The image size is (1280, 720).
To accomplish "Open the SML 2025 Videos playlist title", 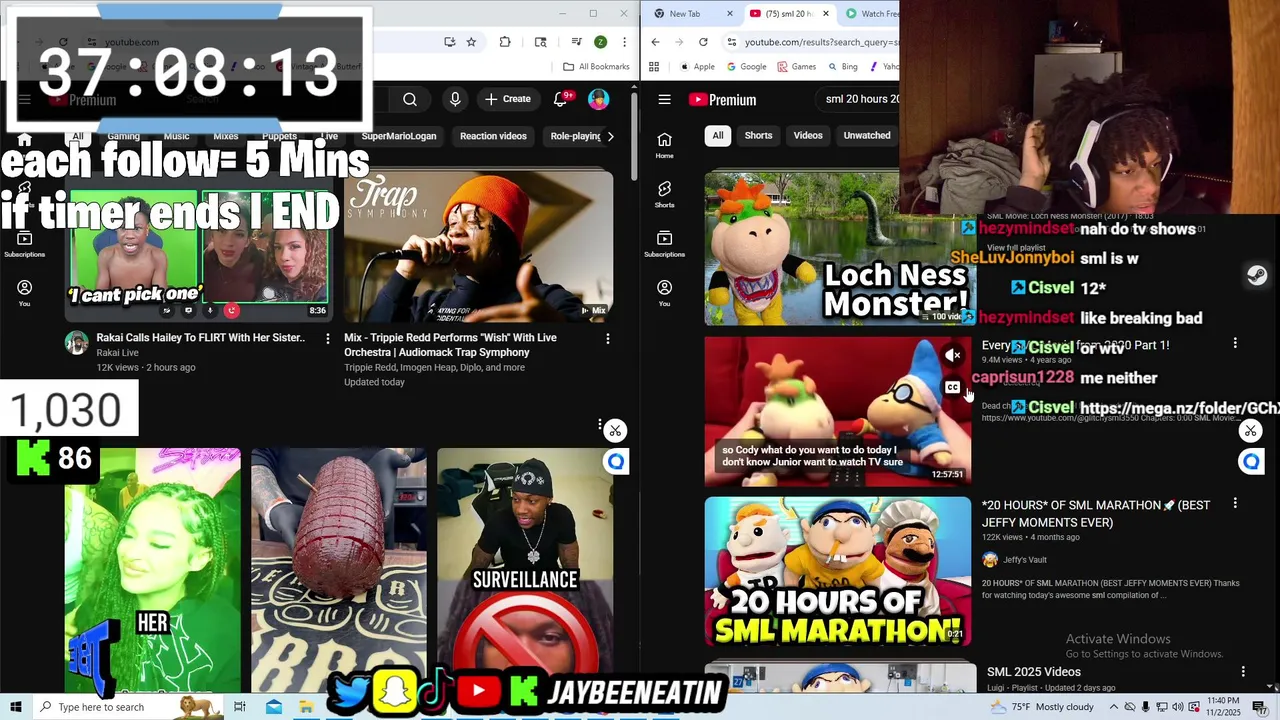I will point(1034,672).
